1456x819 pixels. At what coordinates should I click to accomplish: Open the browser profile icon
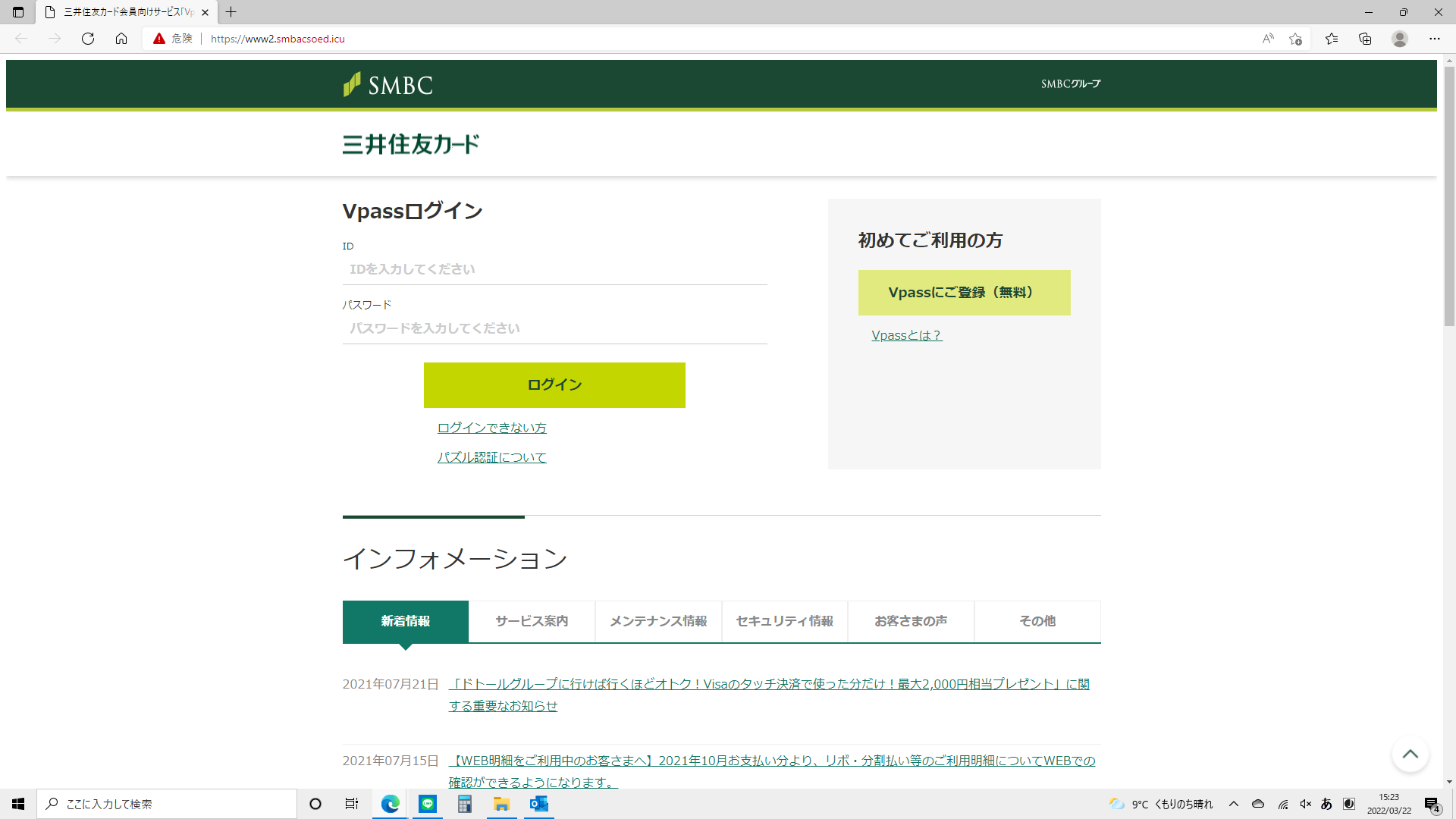tap(1400, 39)
